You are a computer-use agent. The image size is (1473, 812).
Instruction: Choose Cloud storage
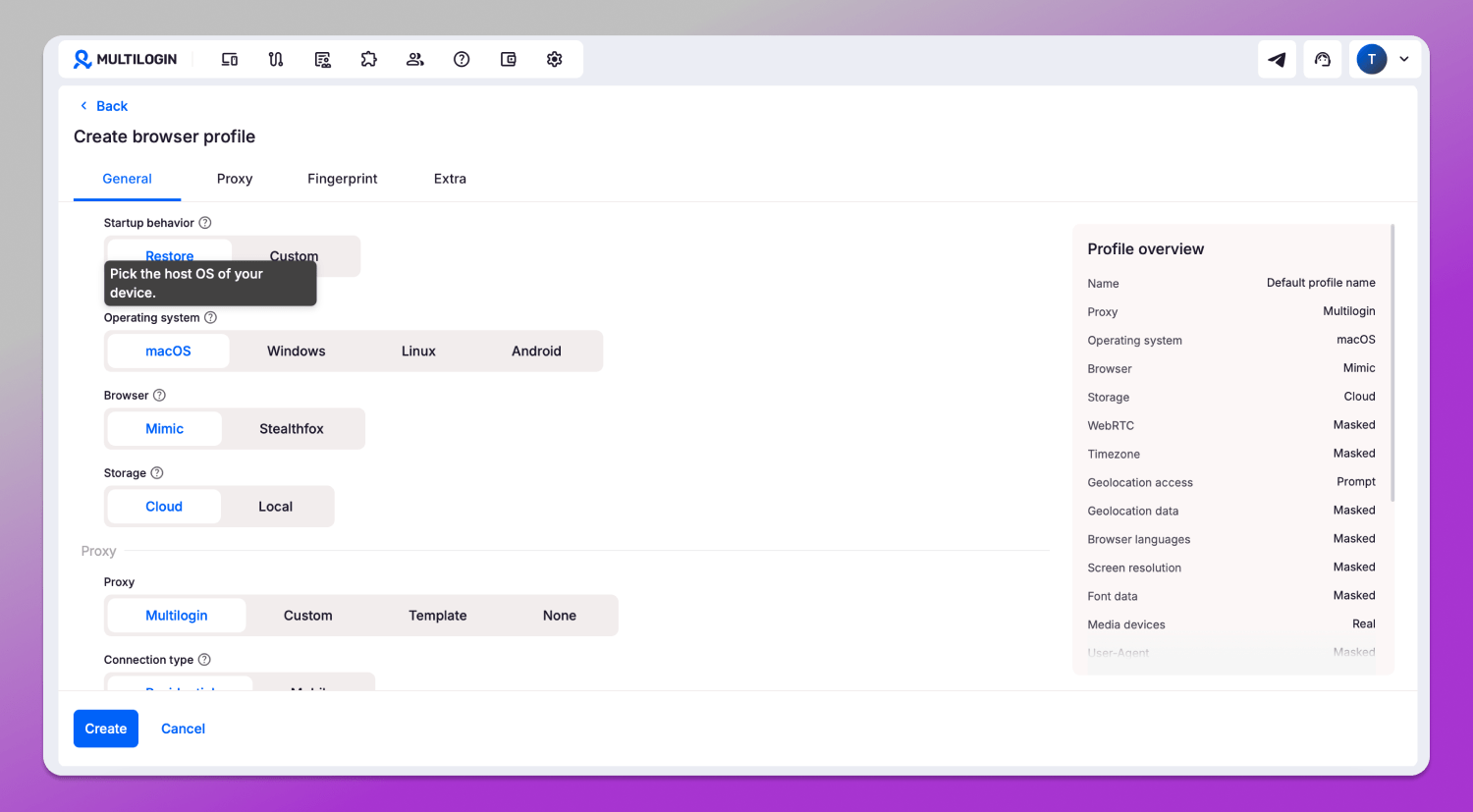(164, 507)
